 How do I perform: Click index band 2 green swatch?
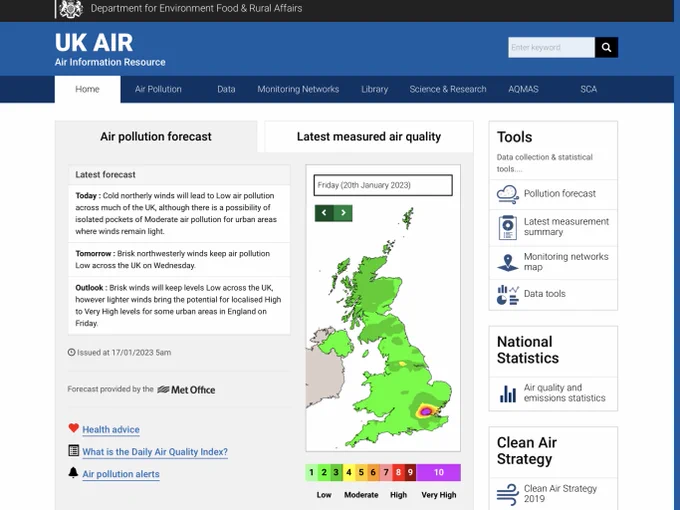[324, 472]
